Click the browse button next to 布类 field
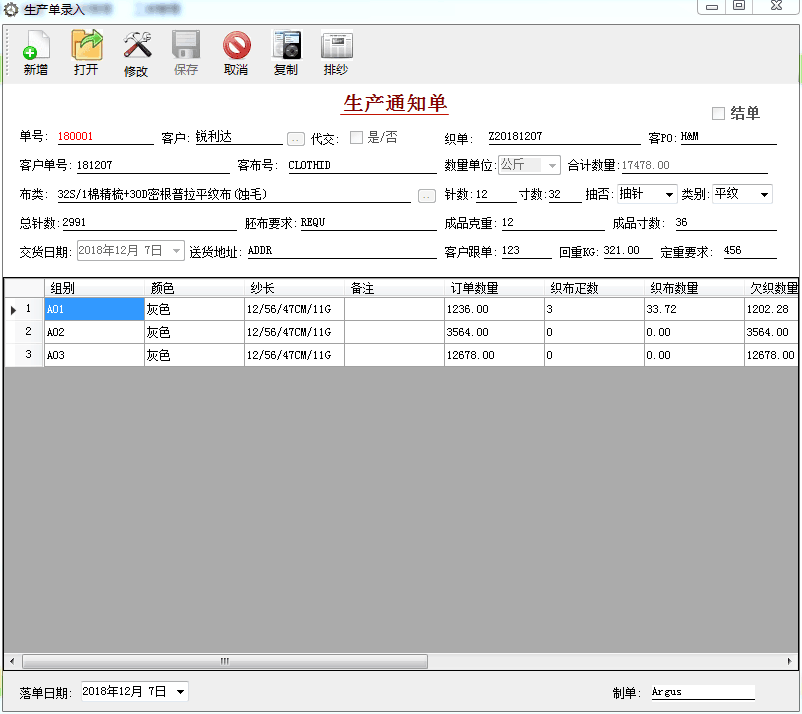 point(427,196)
